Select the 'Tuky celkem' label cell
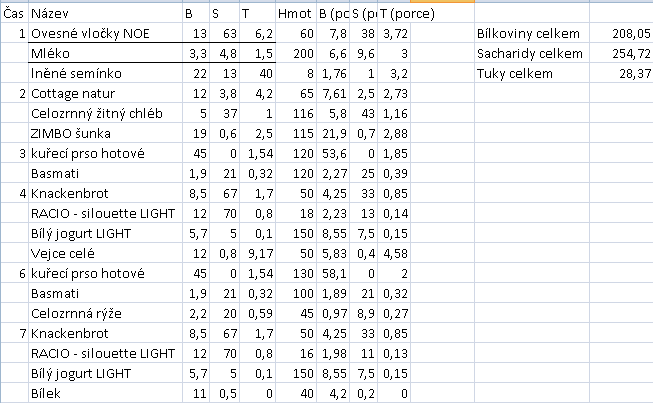The height and width of the screenshot is (403, 653). coord(532,73)
